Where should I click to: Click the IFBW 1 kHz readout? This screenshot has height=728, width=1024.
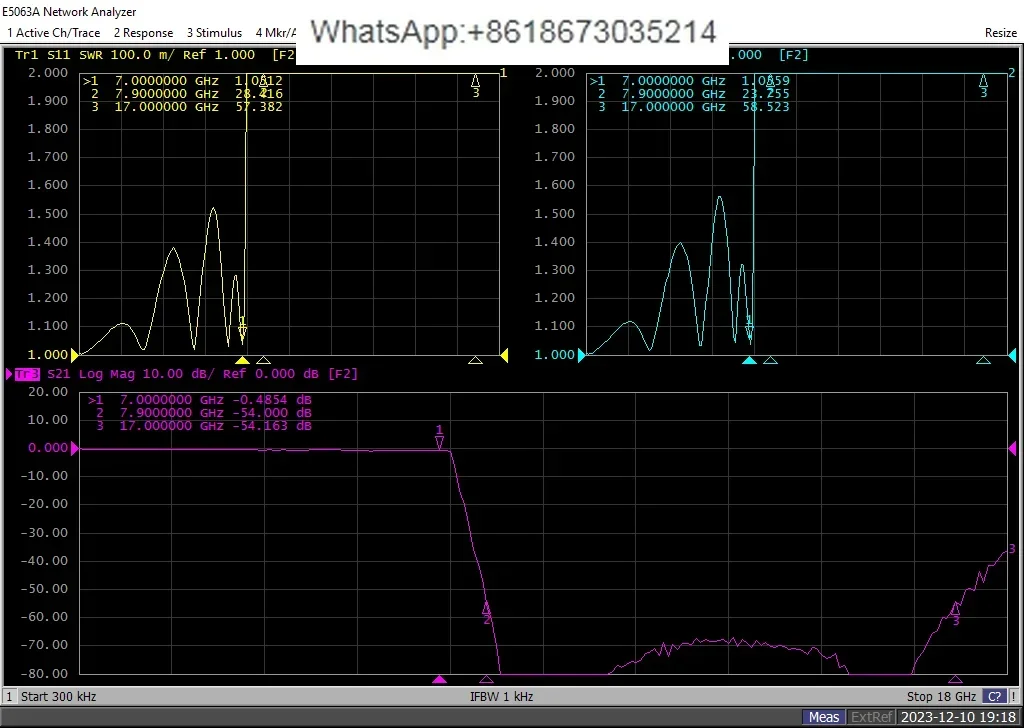click(501, 696)
